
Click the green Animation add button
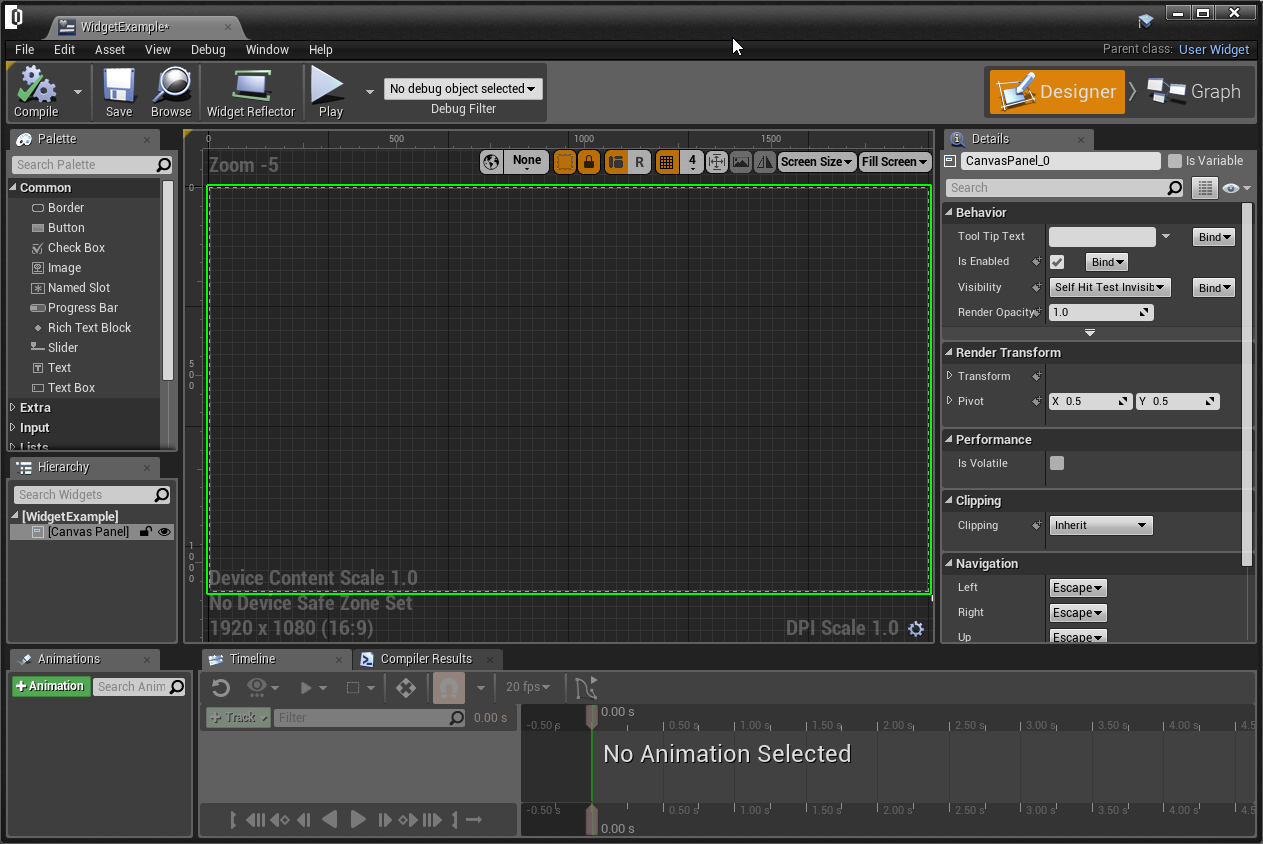click(x=50, y=687)
